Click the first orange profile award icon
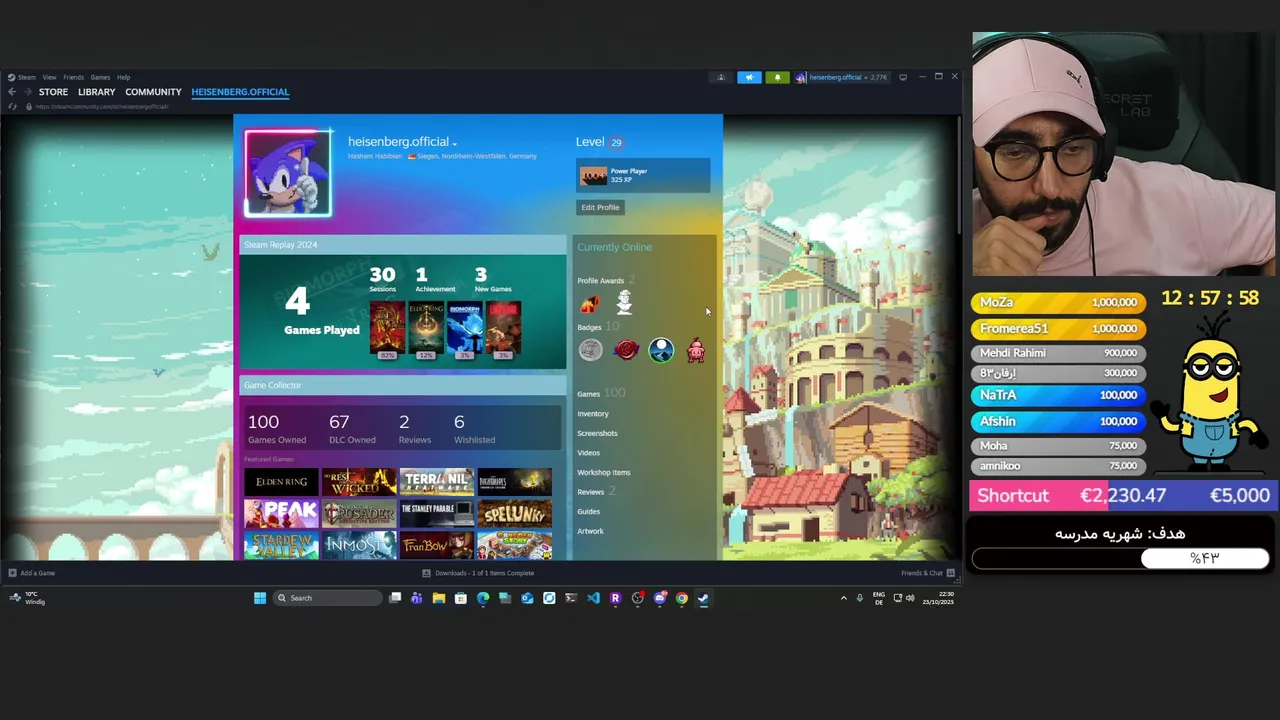The width and height of the screenshot is (1280, 720). pos(589,303)
